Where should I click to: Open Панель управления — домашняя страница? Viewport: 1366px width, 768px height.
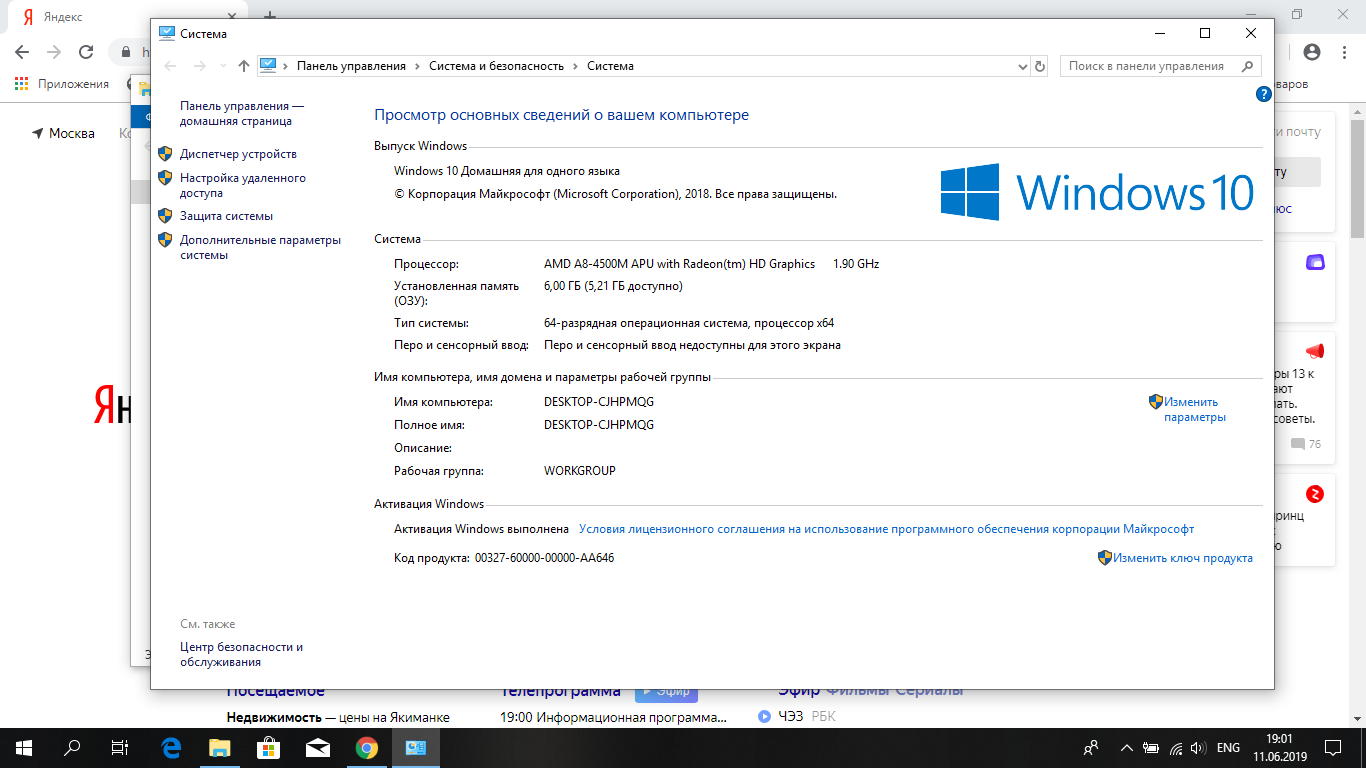pyautogui.click(x=242, y=113)
